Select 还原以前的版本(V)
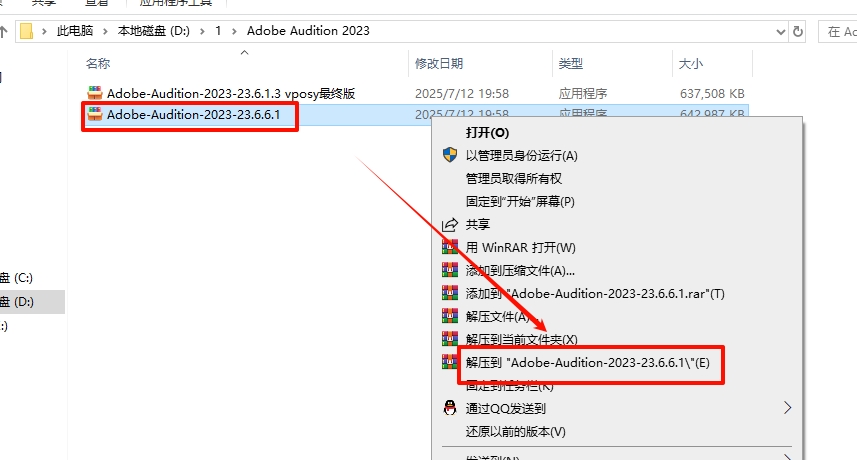 click(x=617, y=432)
